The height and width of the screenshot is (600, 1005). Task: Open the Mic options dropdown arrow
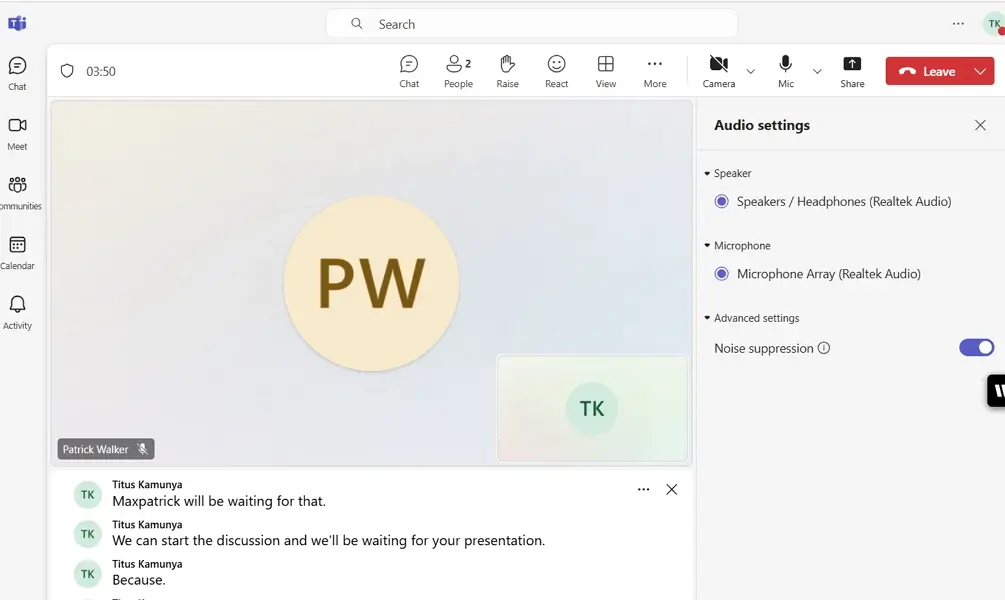[x=817, y=72]
